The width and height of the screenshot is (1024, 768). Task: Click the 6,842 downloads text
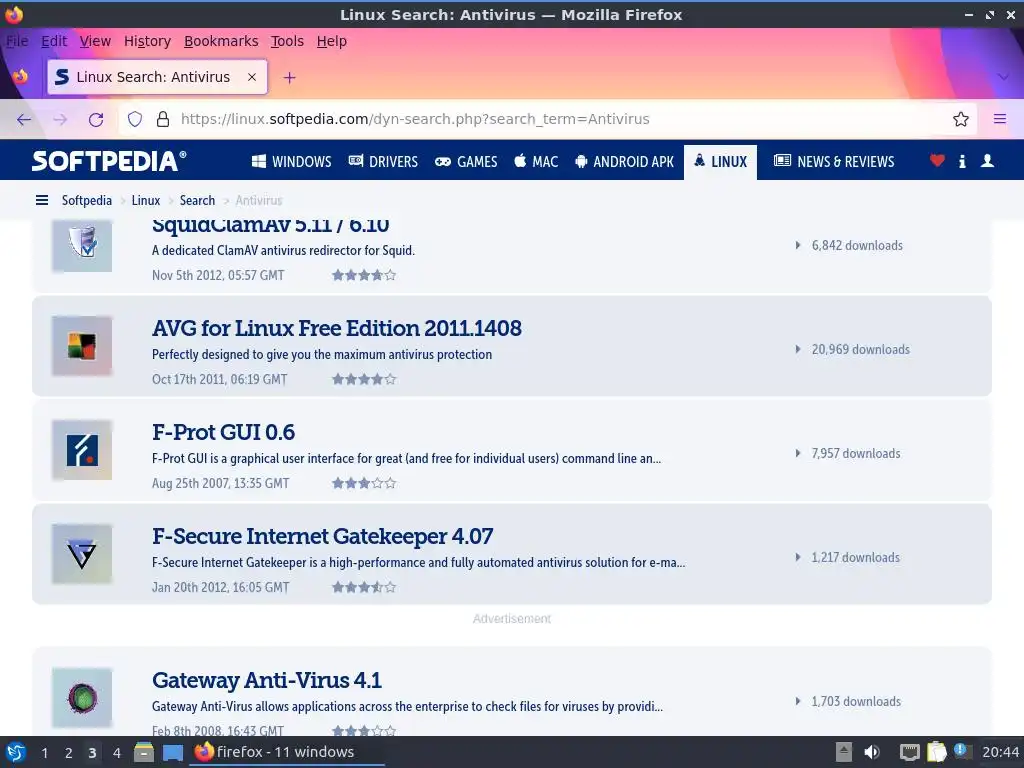857,246
